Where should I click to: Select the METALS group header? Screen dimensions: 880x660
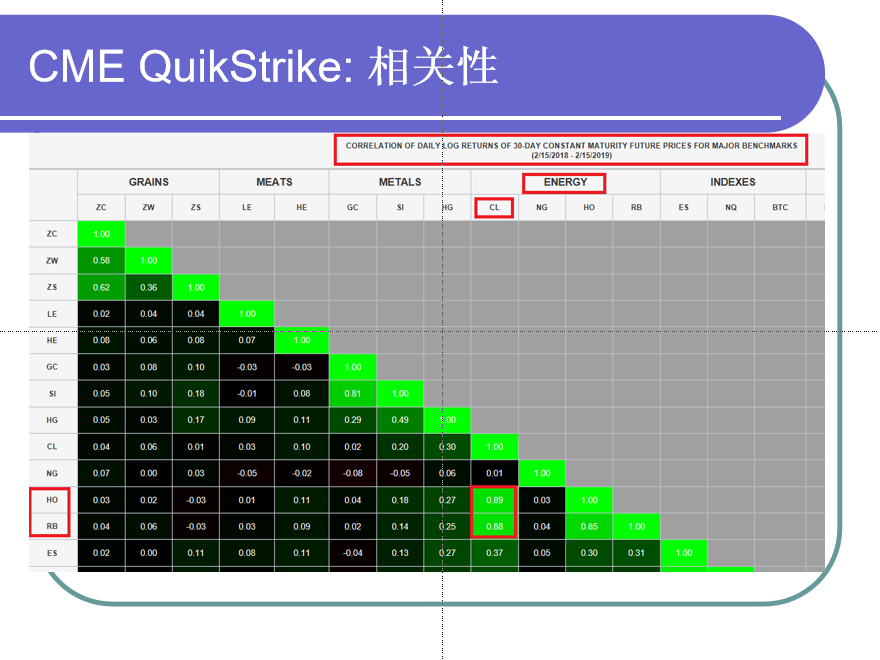coord(400,182)
